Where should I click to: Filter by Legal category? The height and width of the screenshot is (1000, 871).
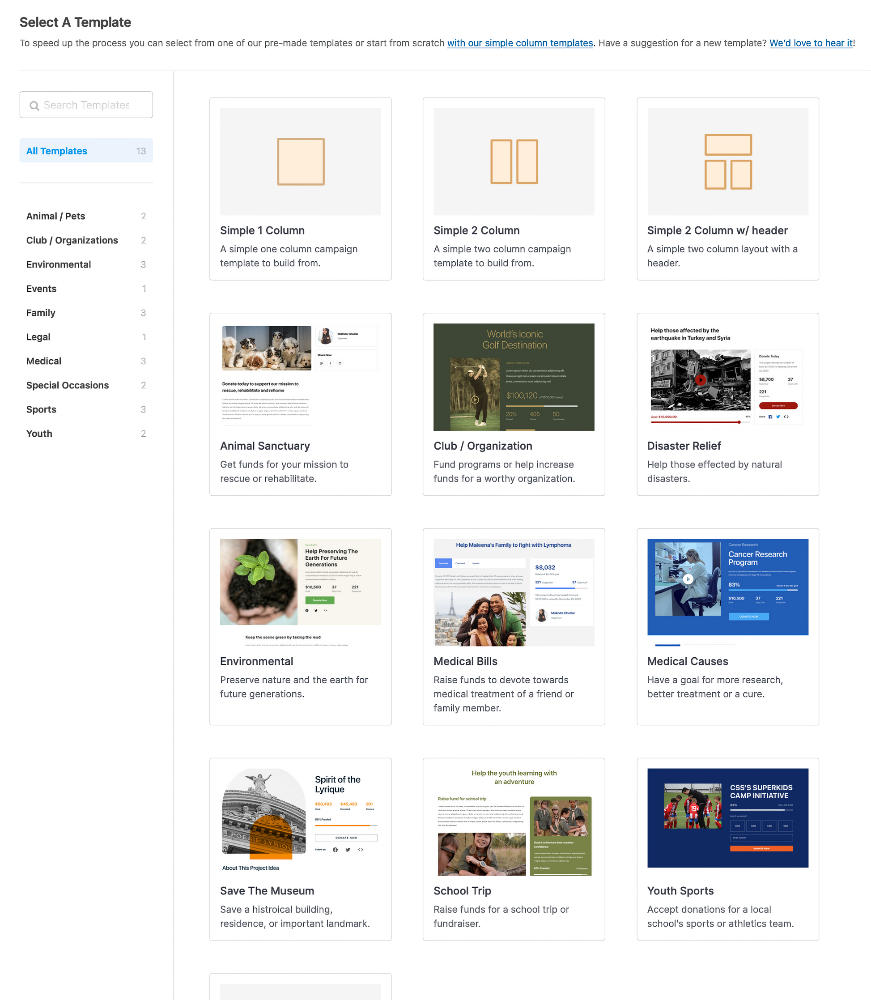pos(86,337)
